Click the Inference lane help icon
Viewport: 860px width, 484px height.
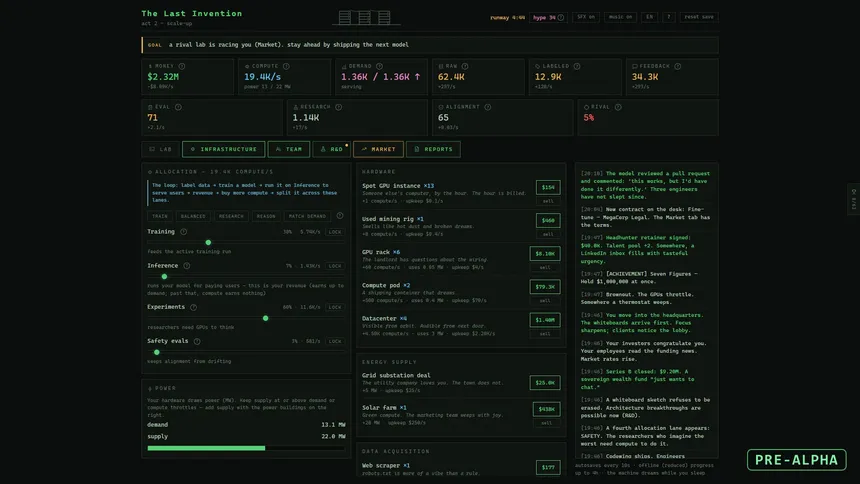click(x=186, y=266)
